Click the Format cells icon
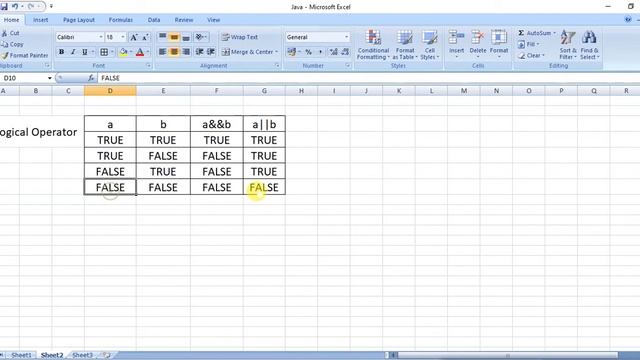The image size is (640, 360). point(499,38)
